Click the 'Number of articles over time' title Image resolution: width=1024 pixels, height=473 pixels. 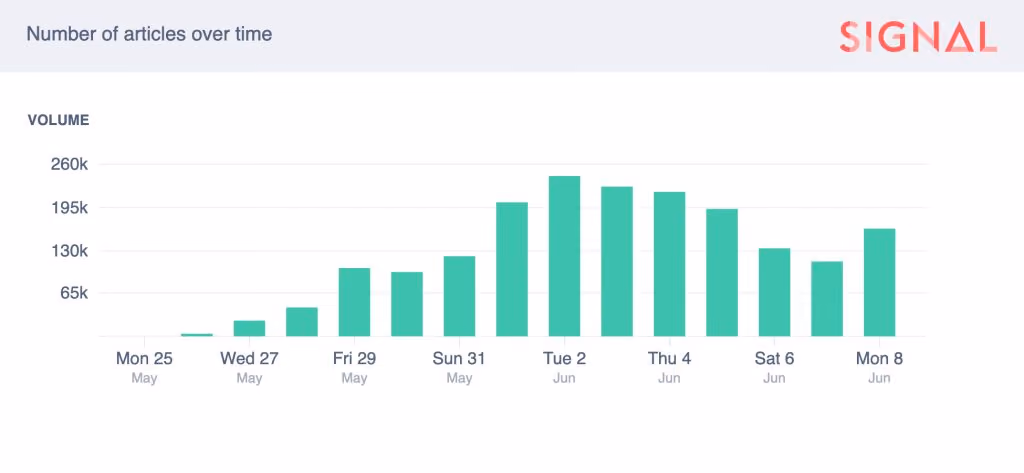coord(149,34)
